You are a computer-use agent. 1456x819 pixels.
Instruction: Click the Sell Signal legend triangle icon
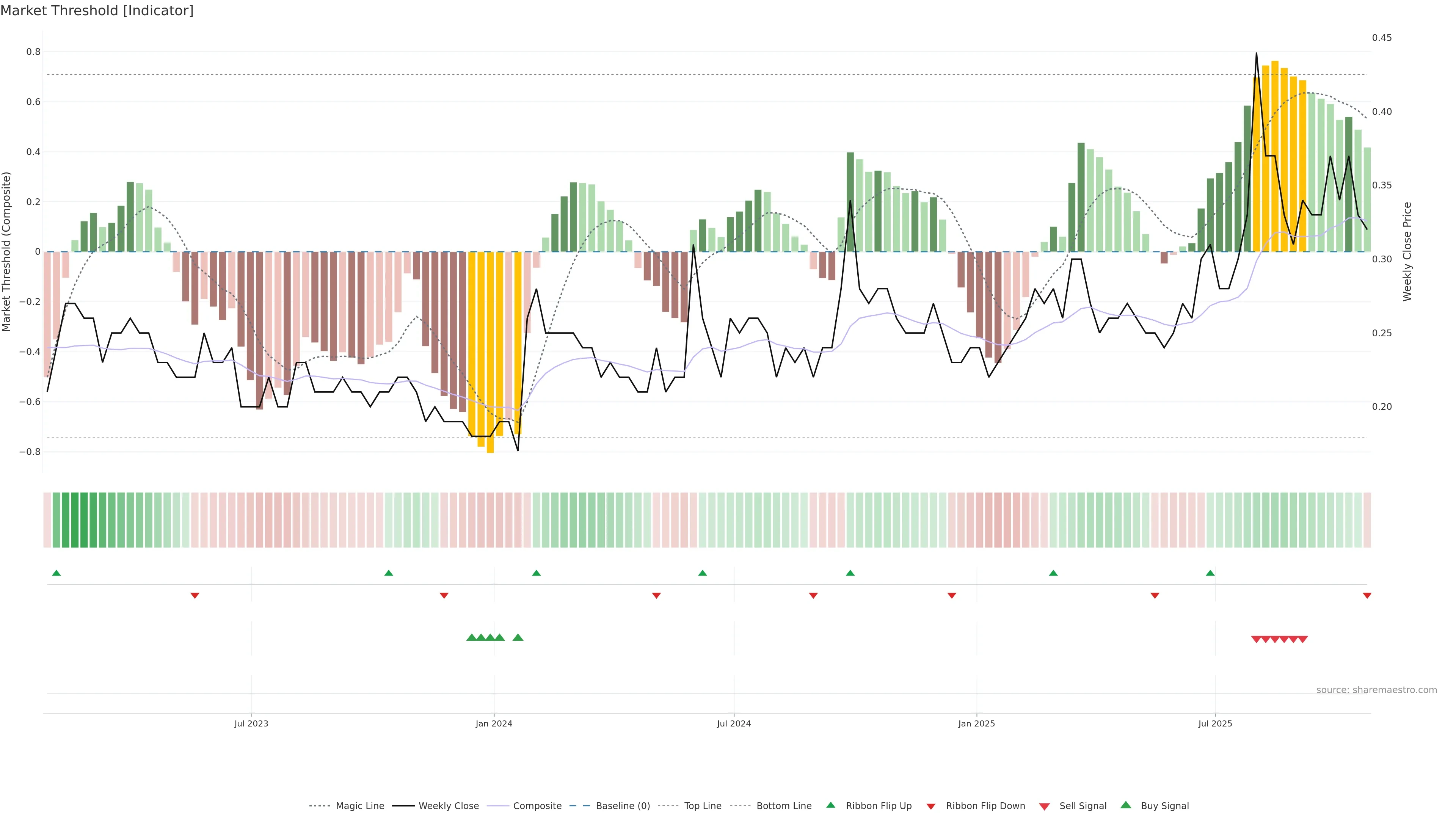click(1045, 806)
